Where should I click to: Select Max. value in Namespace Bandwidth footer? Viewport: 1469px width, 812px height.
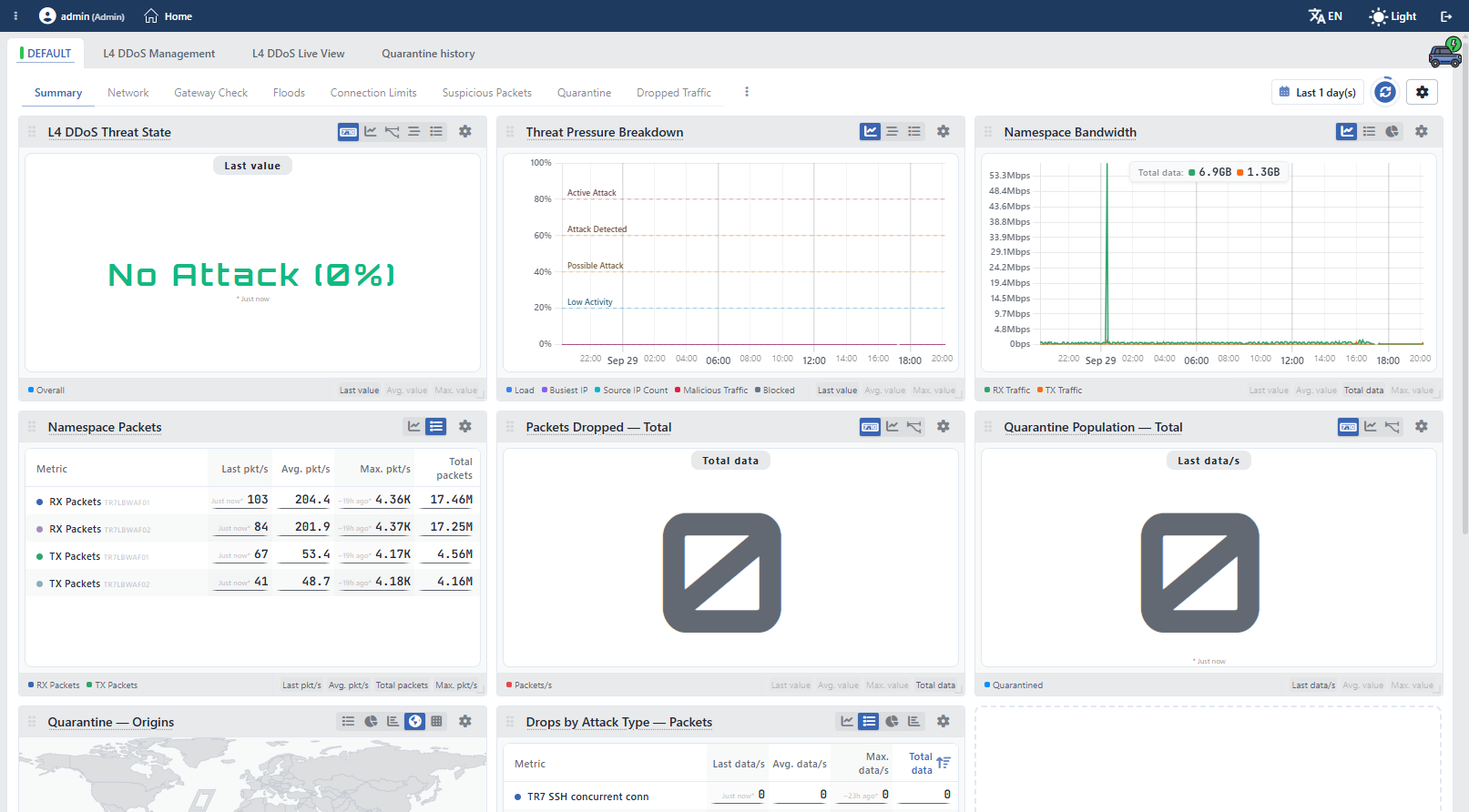pos(1413,391)
